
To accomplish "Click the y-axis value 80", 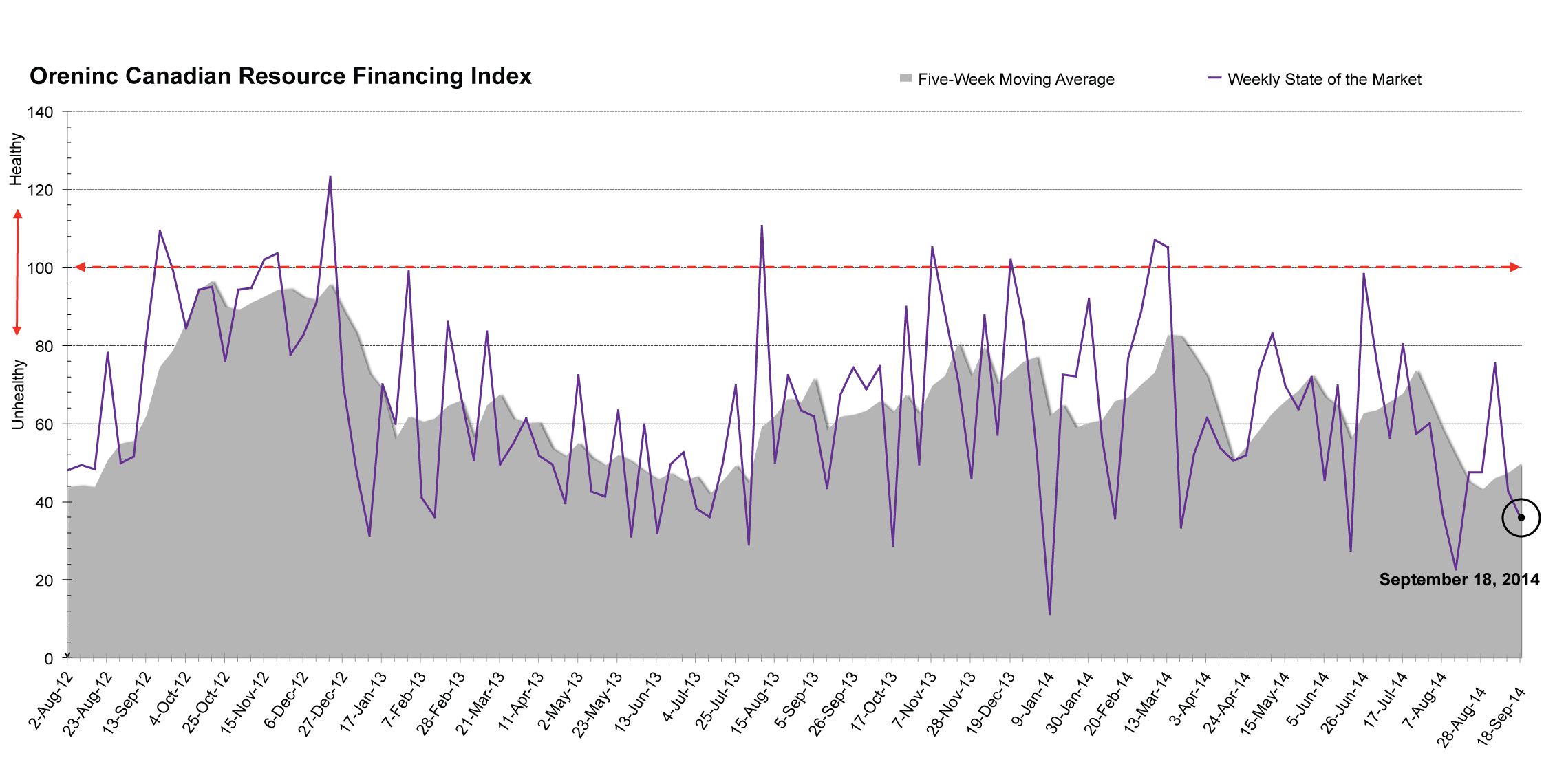I will (44, 347).
